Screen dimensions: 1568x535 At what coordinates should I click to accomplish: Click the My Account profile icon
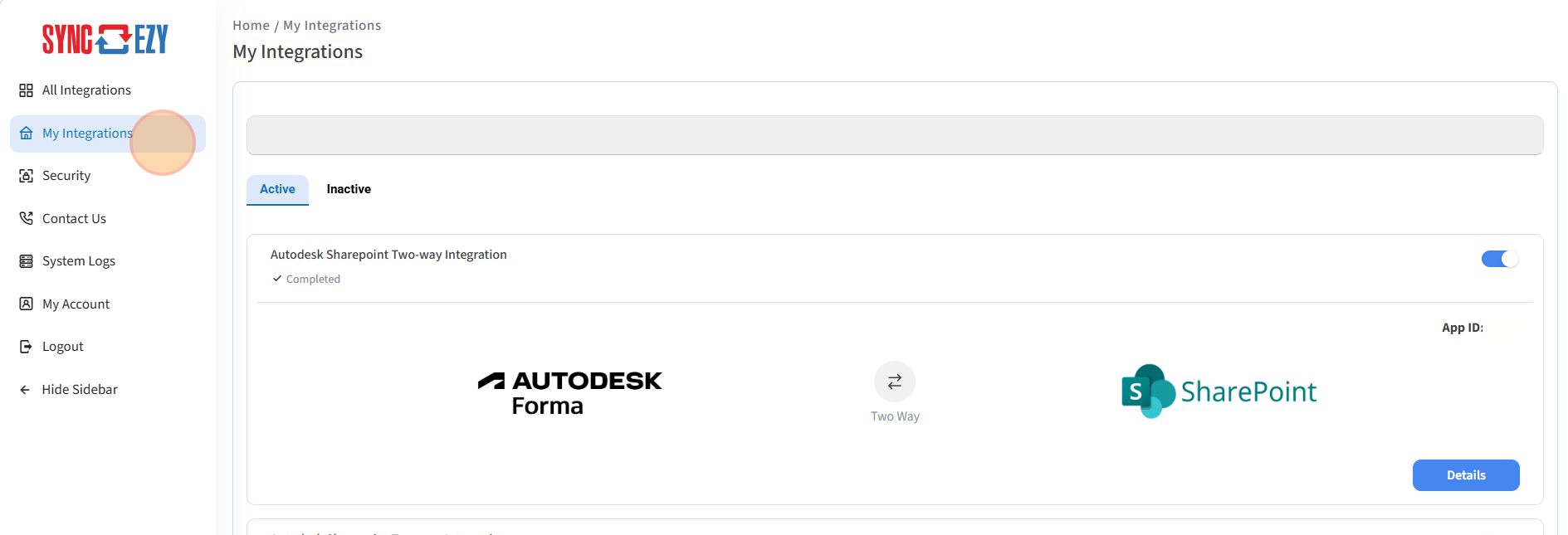[x=27, y=304]
